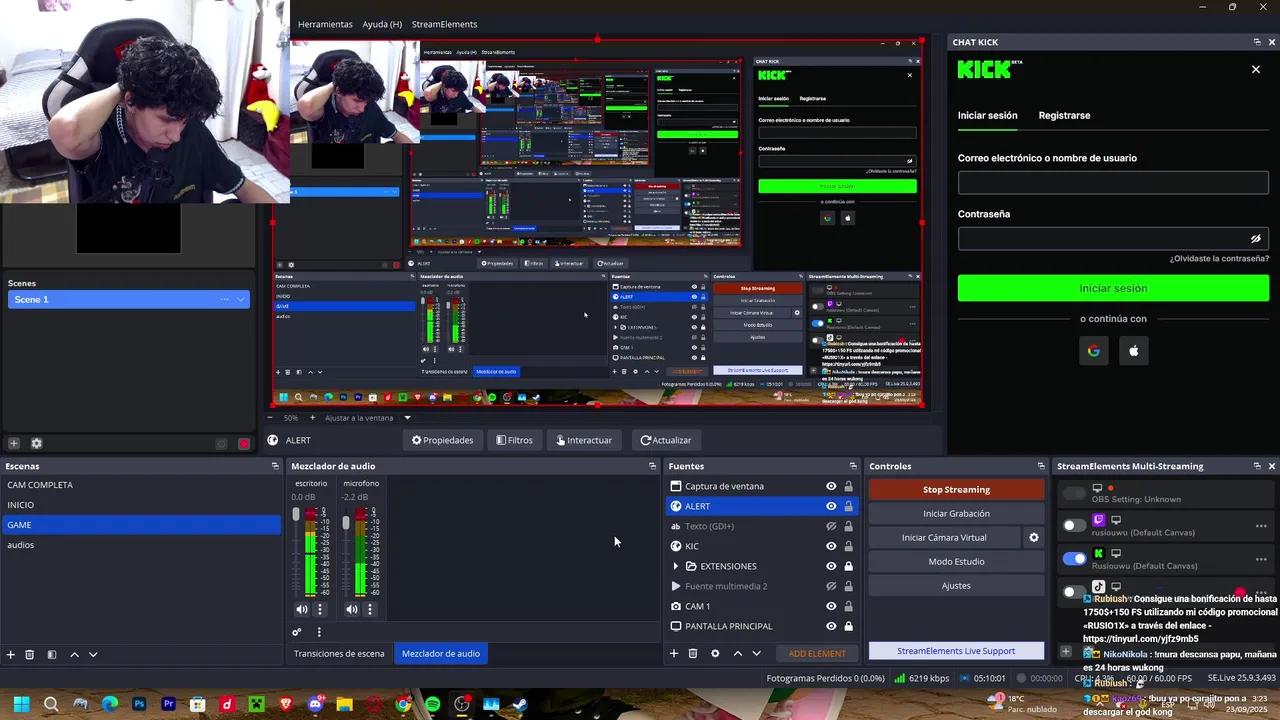This screenshot has height=720, width=1280.
Task: Add a new source in Fuentes
Action: click(674, 653)
